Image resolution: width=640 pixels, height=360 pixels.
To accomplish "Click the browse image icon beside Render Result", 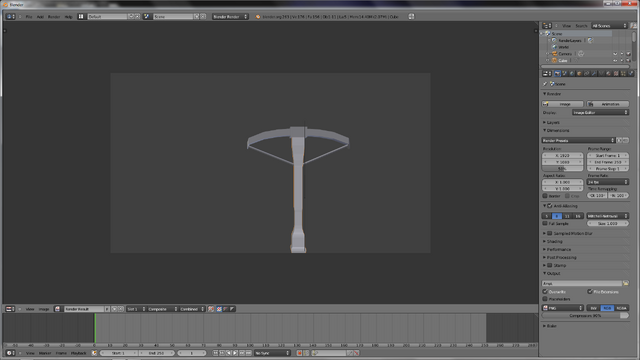I will [x=58, y=309].
